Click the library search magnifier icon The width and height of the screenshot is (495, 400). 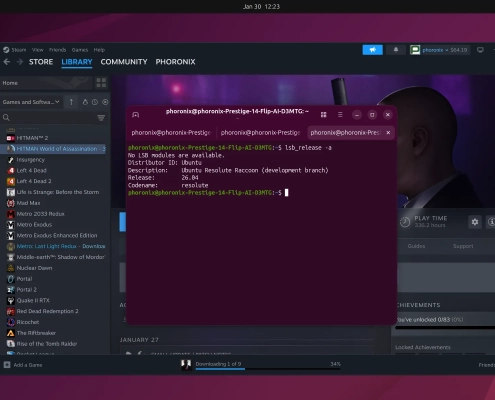tap(6, 117)
